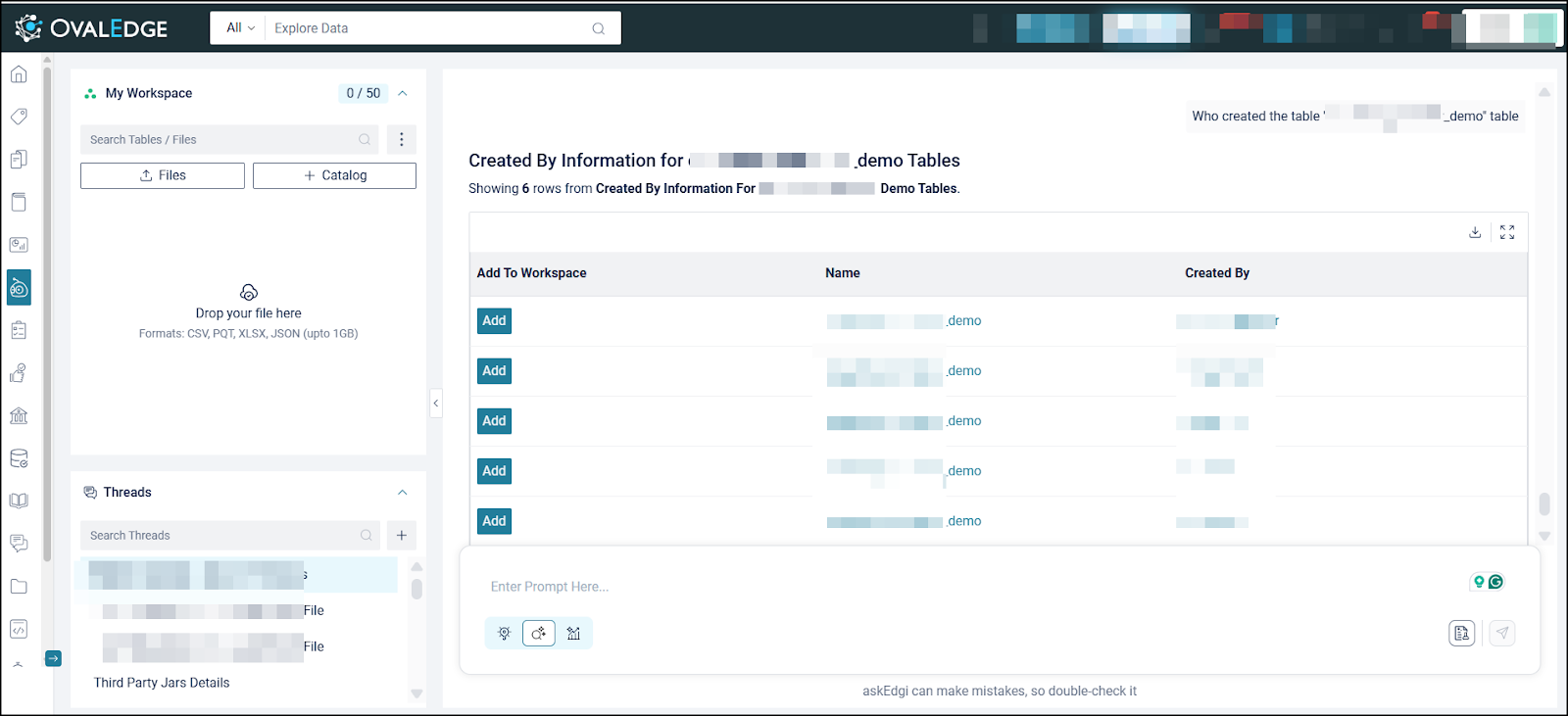
Task: Toggle the chart mode icon below prompt
Action: 574,634
